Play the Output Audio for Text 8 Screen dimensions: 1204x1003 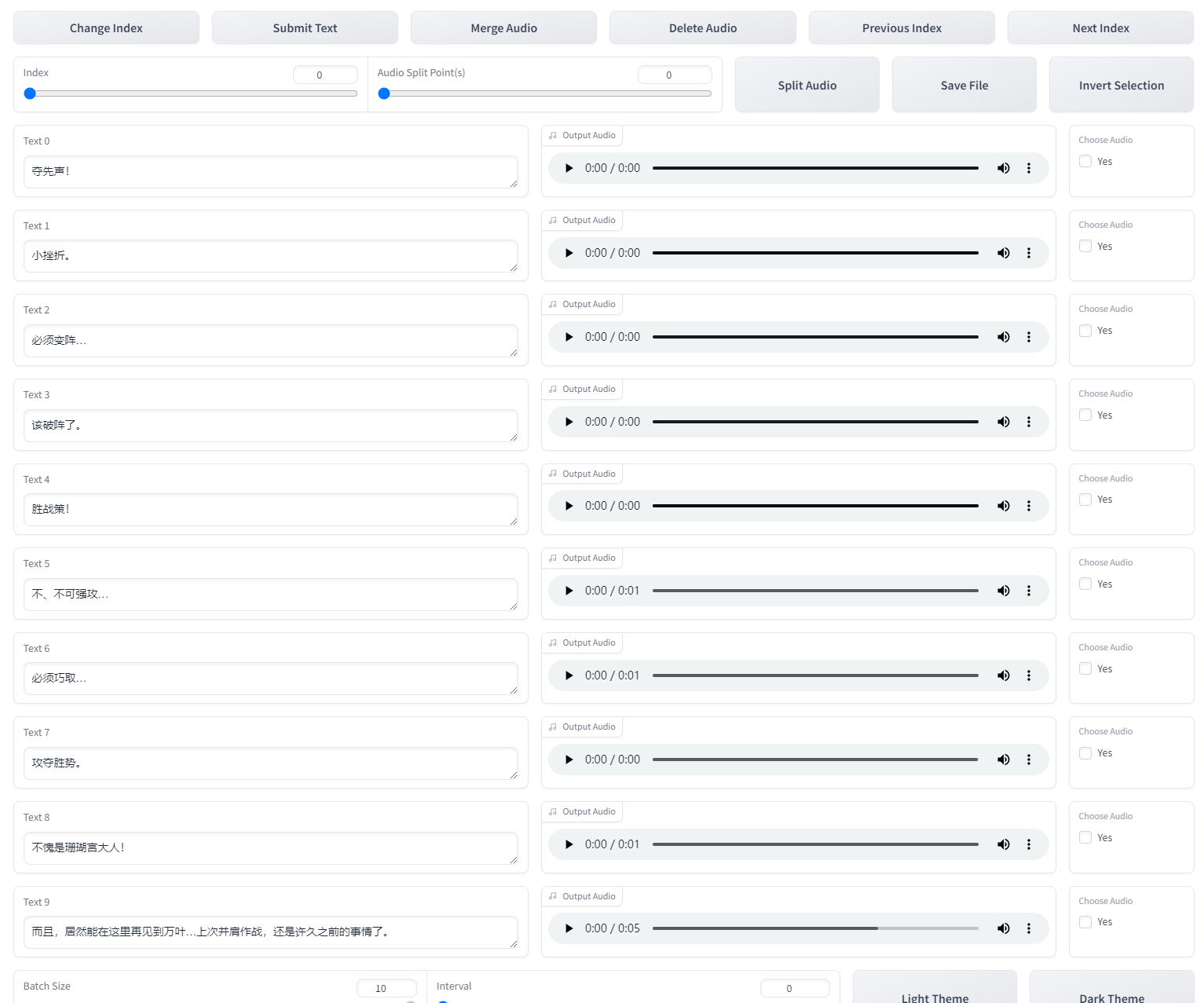pyautogui.click(x=569, y=844)
